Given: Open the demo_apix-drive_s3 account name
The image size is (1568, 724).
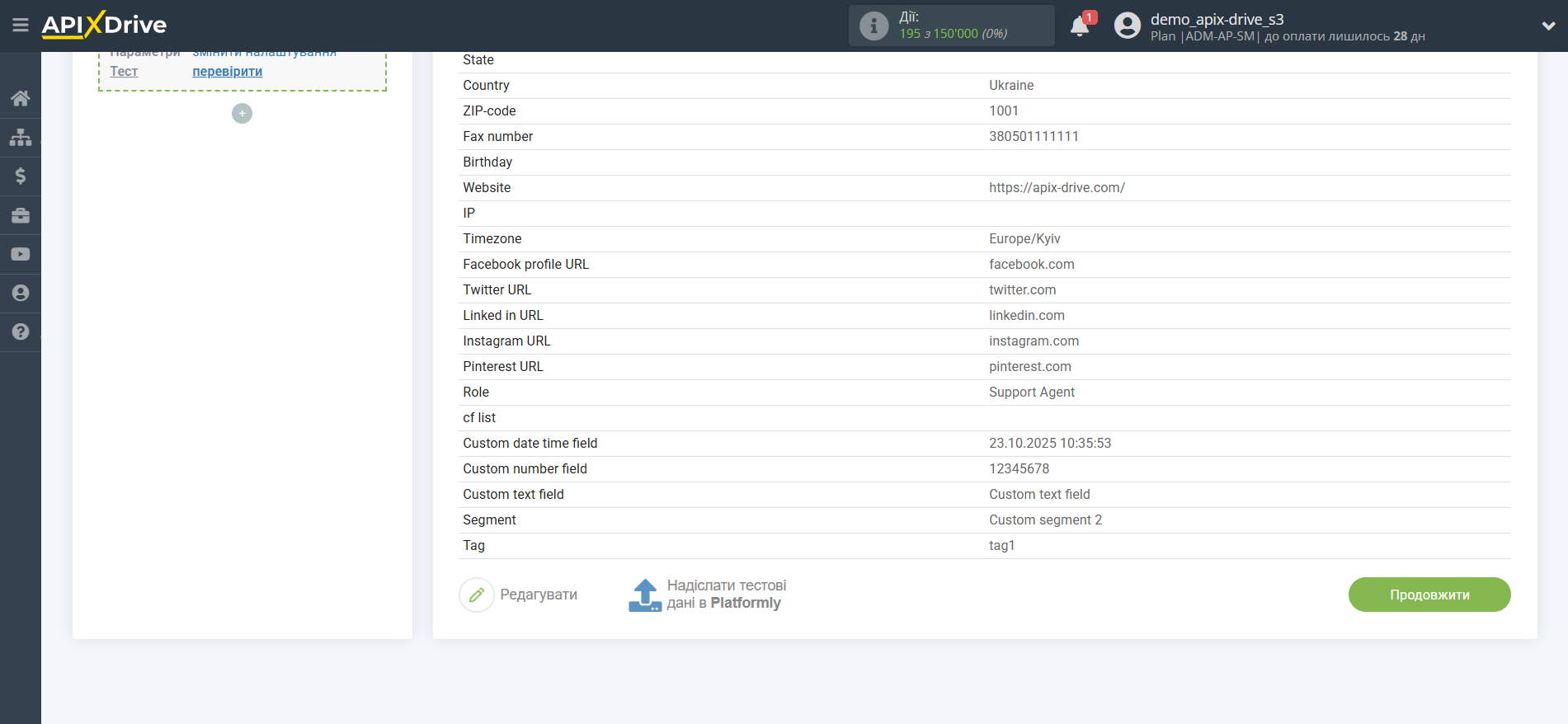Looking at the screenshot, I should (x=1217, y=19).
